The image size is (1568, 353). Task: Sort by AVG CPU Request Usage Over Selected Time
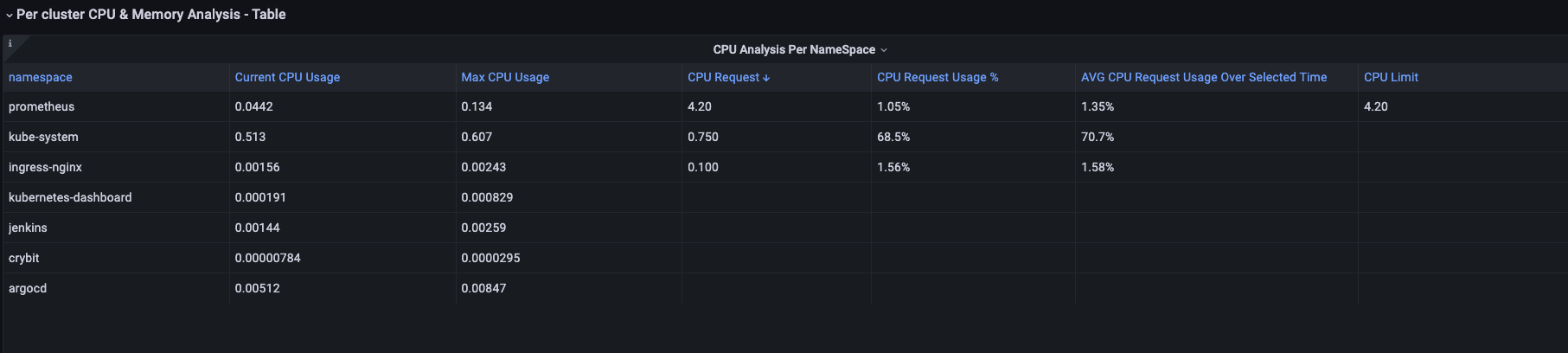[1203, 77]
